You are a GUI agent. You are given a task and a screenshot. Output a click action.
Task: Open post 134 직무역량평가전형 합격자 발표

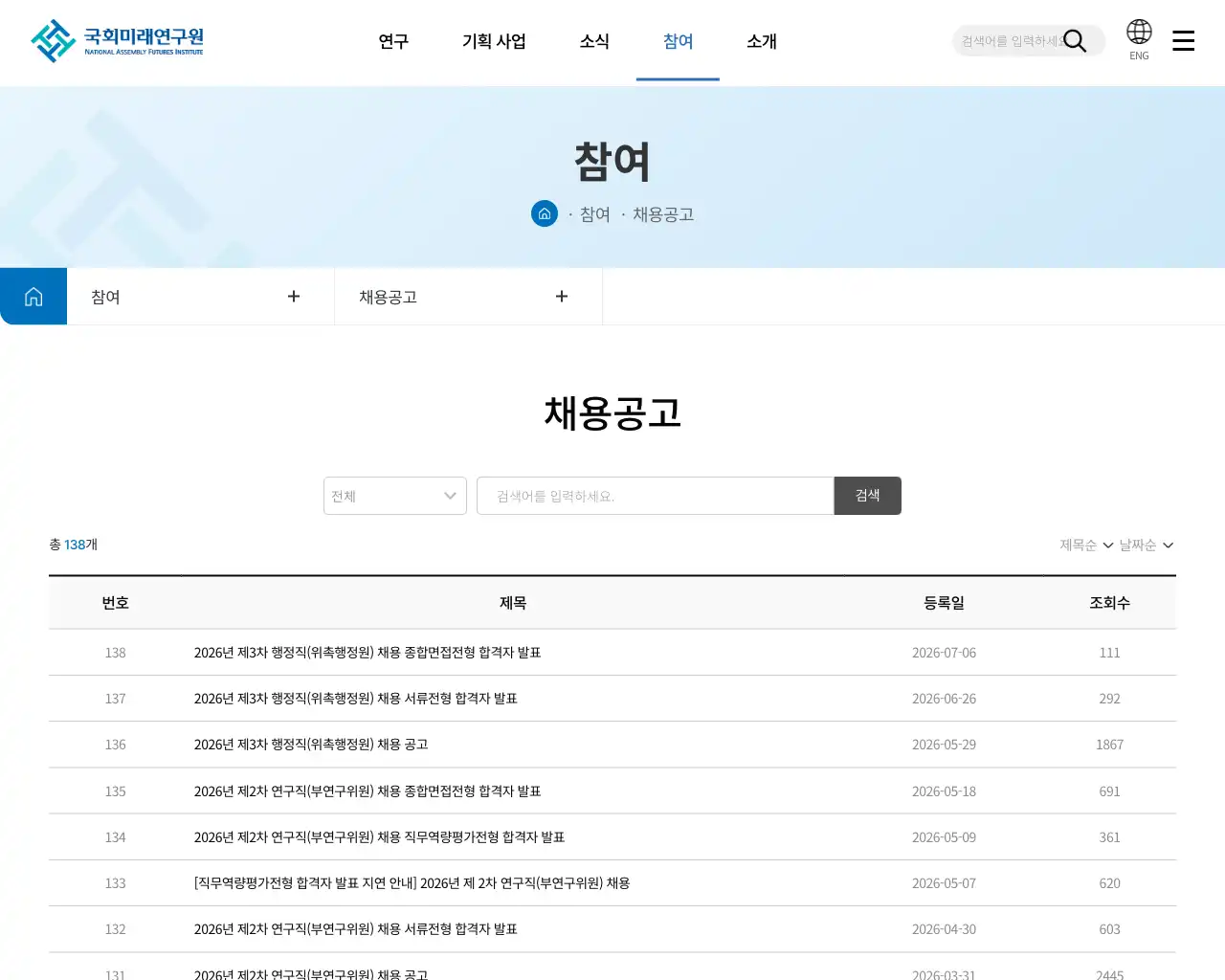tap(379, 837)
